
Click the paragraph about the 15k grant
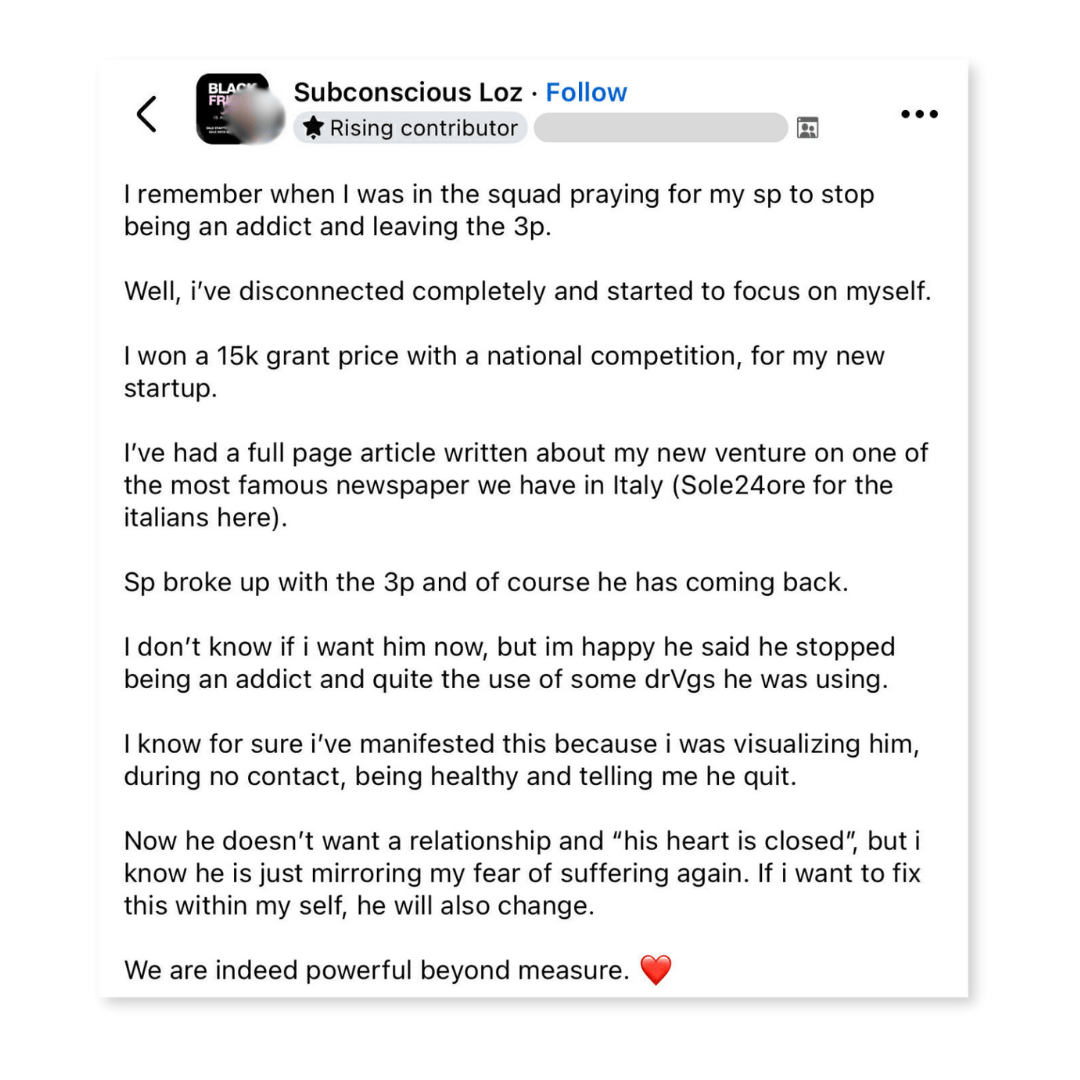point(504,372)
